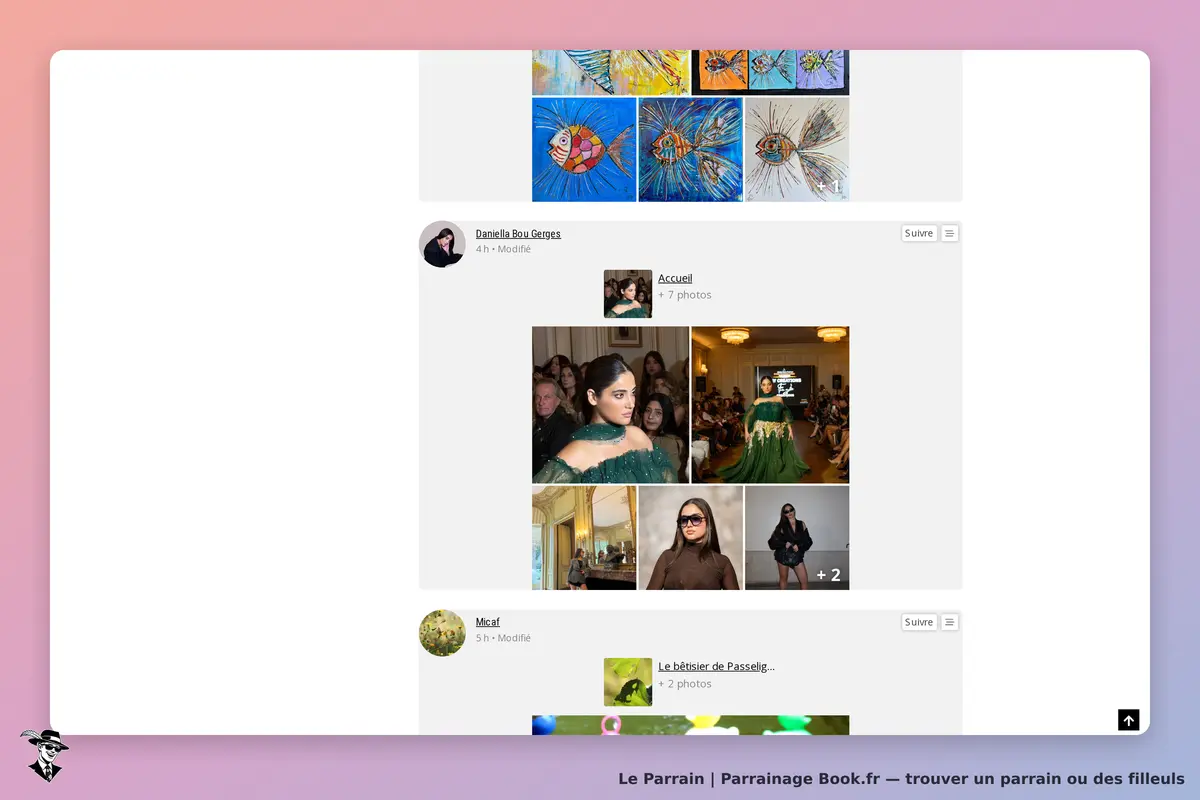View the blue spiky fish painting

tap(691, 149)
